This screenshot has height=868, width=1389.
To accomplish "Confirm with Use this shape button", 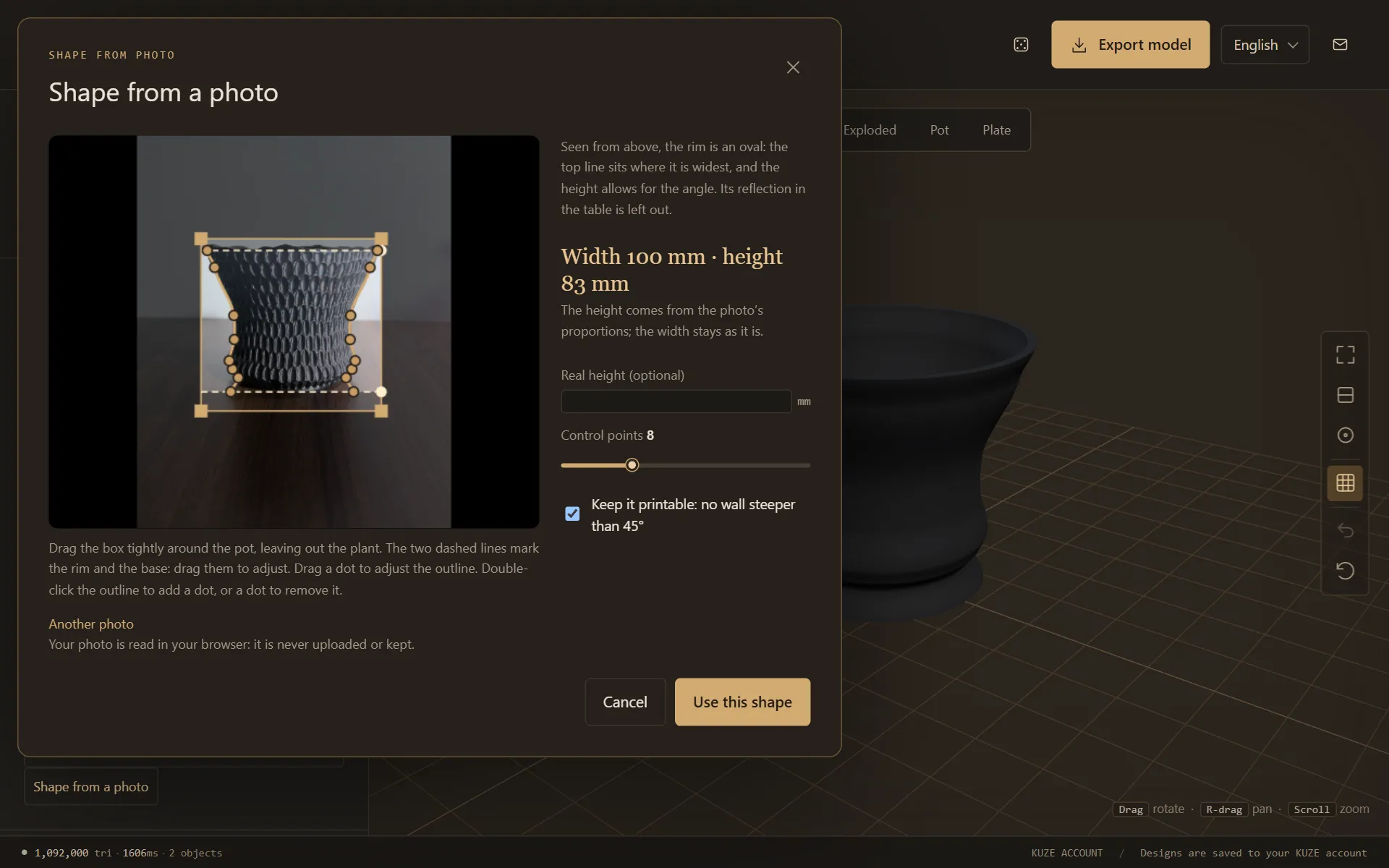I will pyautogui.click(x=742, y=702).
